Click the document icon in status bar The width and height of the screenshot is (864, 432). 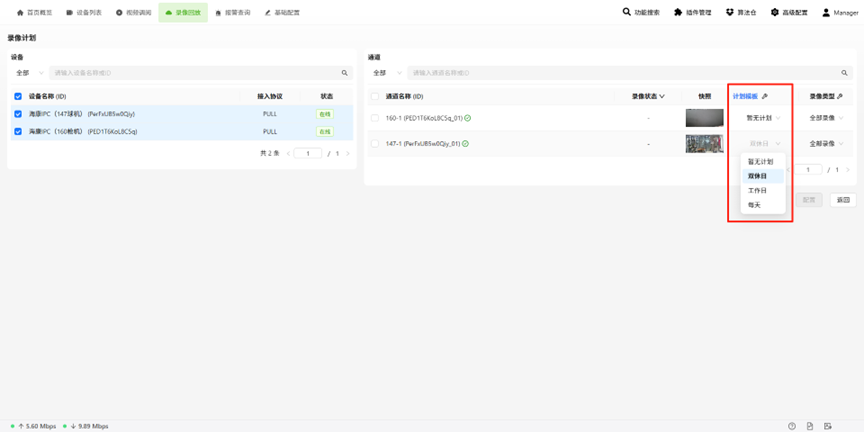click(x=810, y=426)
